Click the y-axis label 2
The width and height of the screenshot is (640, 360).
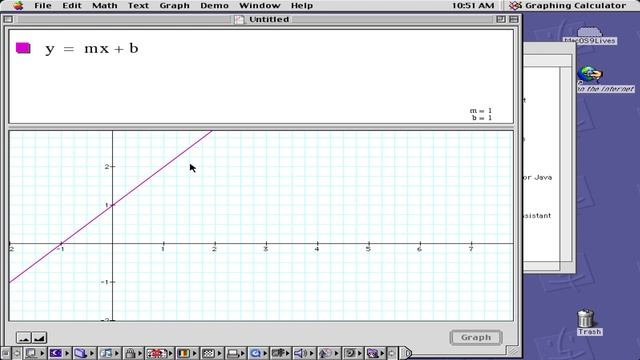tap(107, 167)
